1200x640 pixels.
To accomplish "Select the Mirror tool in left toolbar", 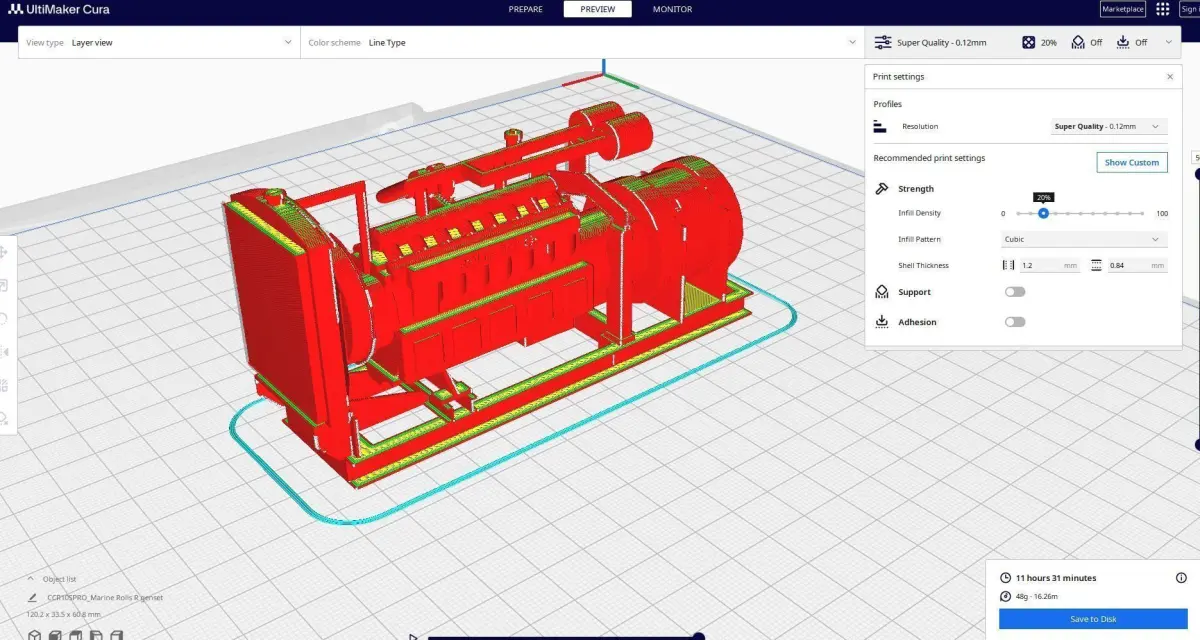I will [x=4, y=352].
